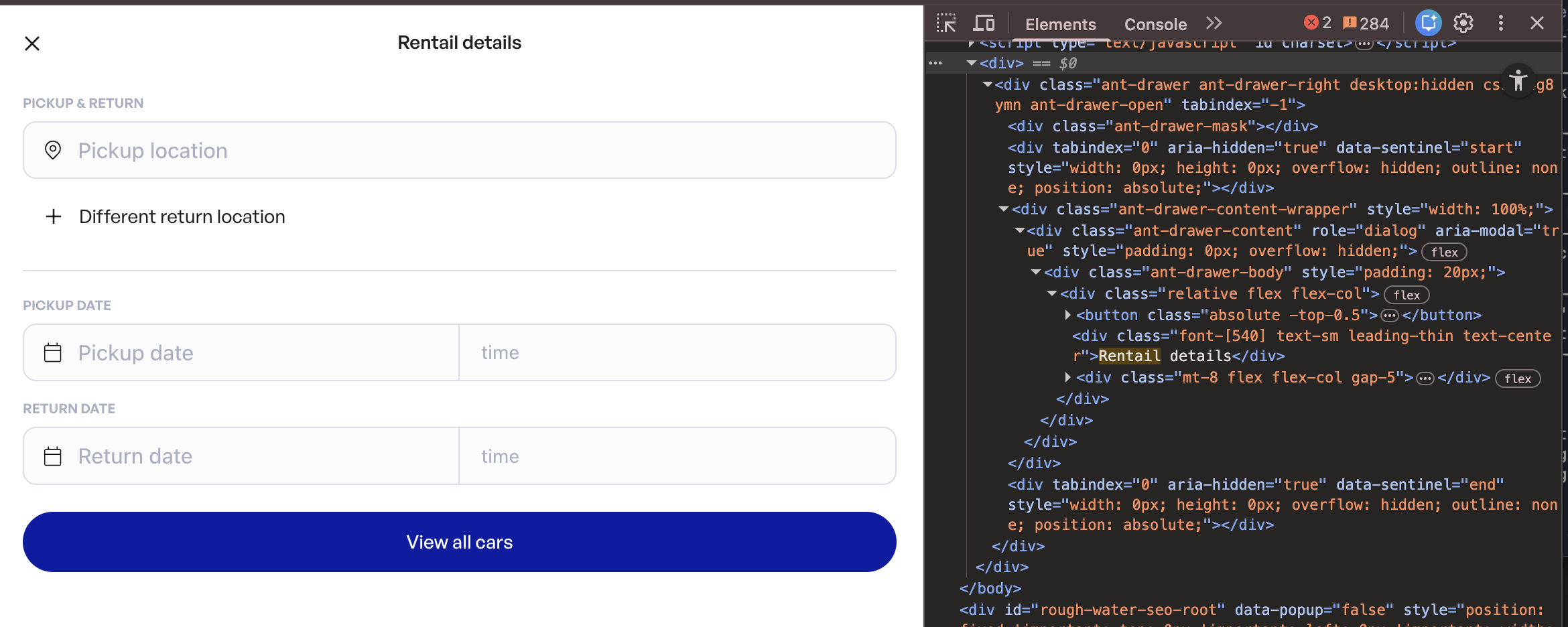Click the Rentail details heading
This screenshot has height=627, width=1568.
coord(460,43)
